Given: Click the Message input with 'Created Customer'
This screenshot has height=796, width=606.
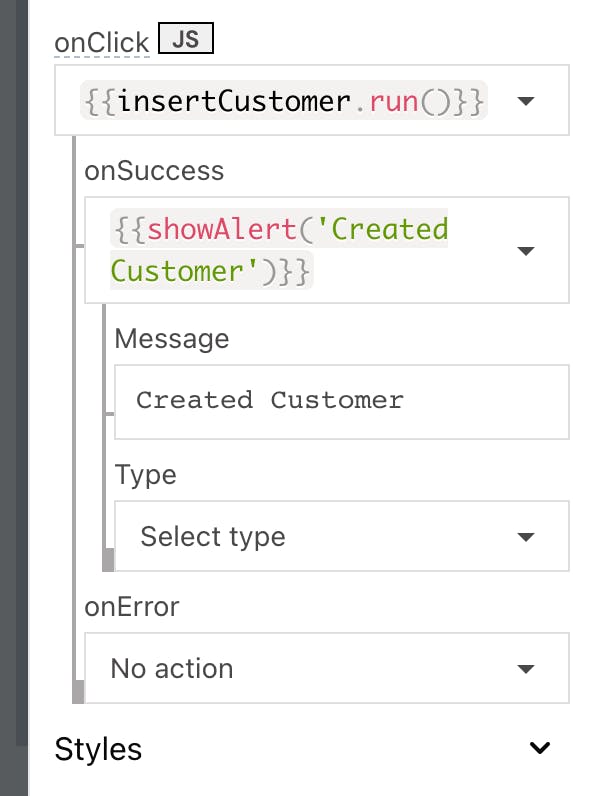Looking at the screenshot, I should click(x=341, y=401).
